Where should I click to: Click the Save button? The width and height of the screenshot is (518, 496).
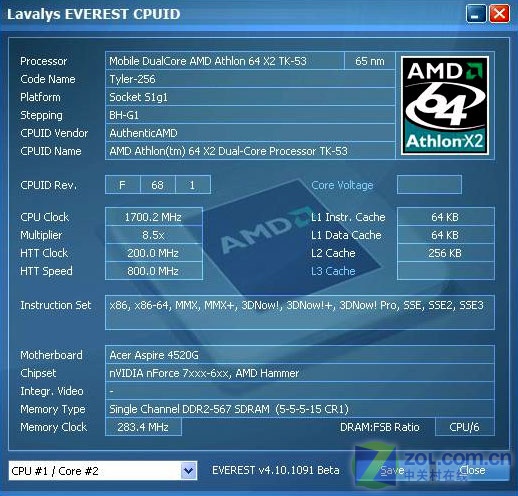point(391,470)
